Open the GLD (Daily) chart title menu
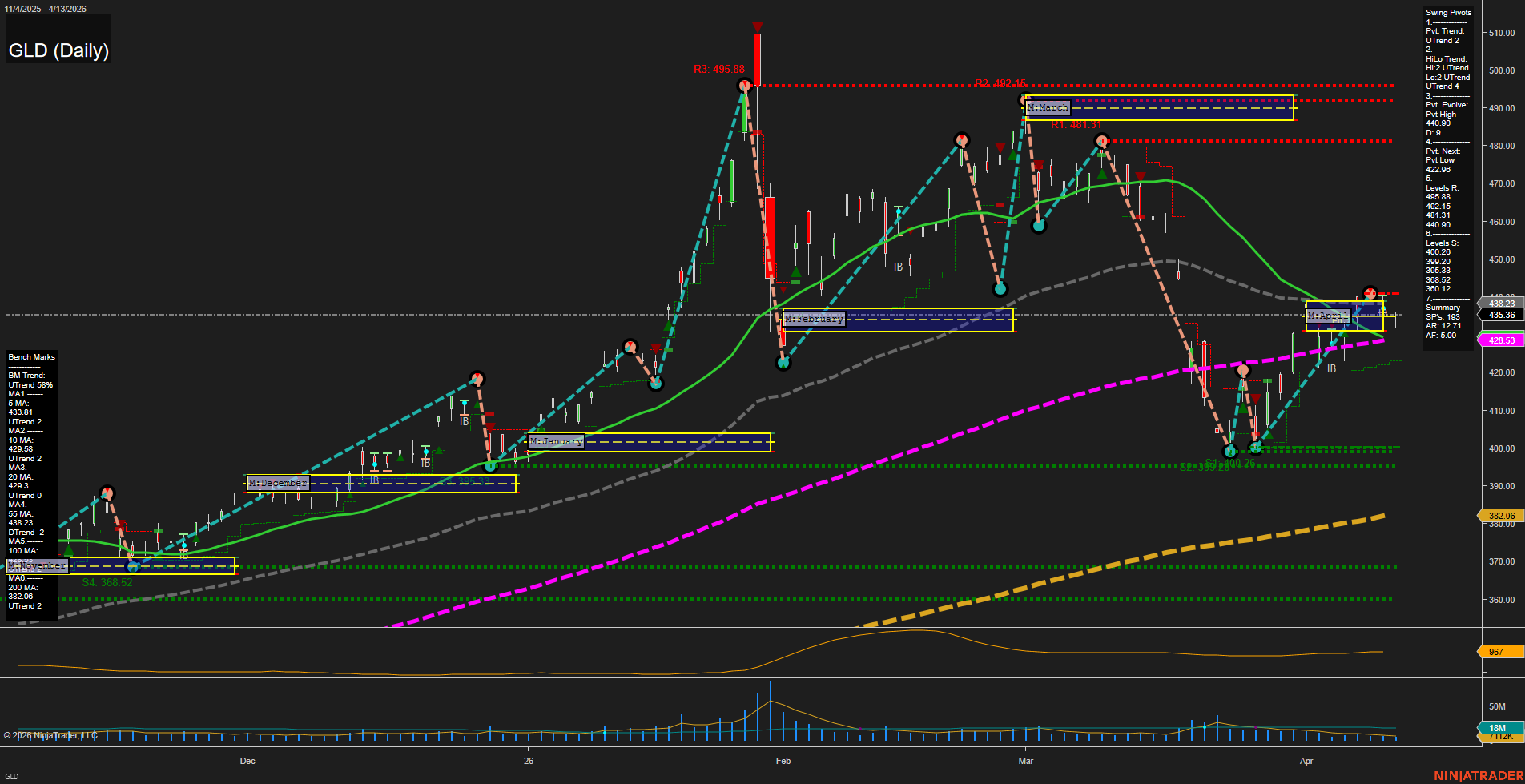Screen dimensions: 1525x784 click(x=58, y=50)
